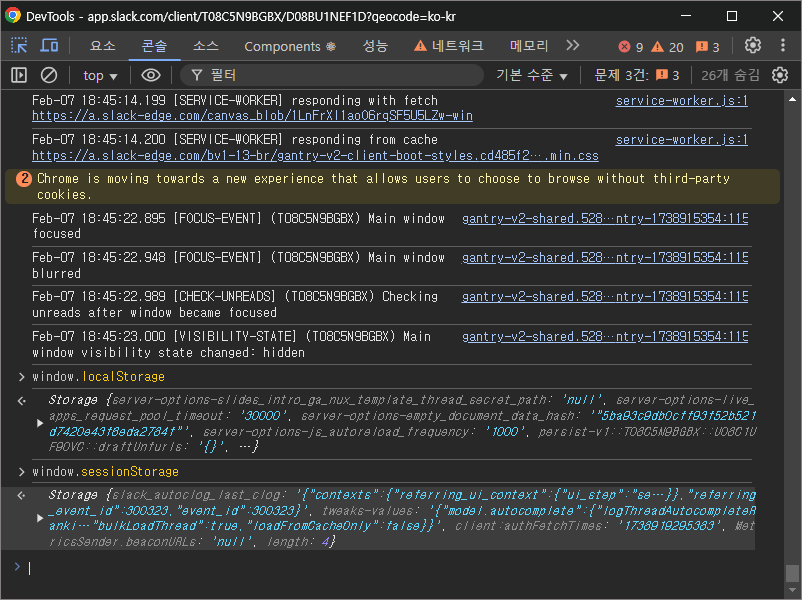Create a live expression with the eye icon
802x600 pixels.
tap(150, 75)
